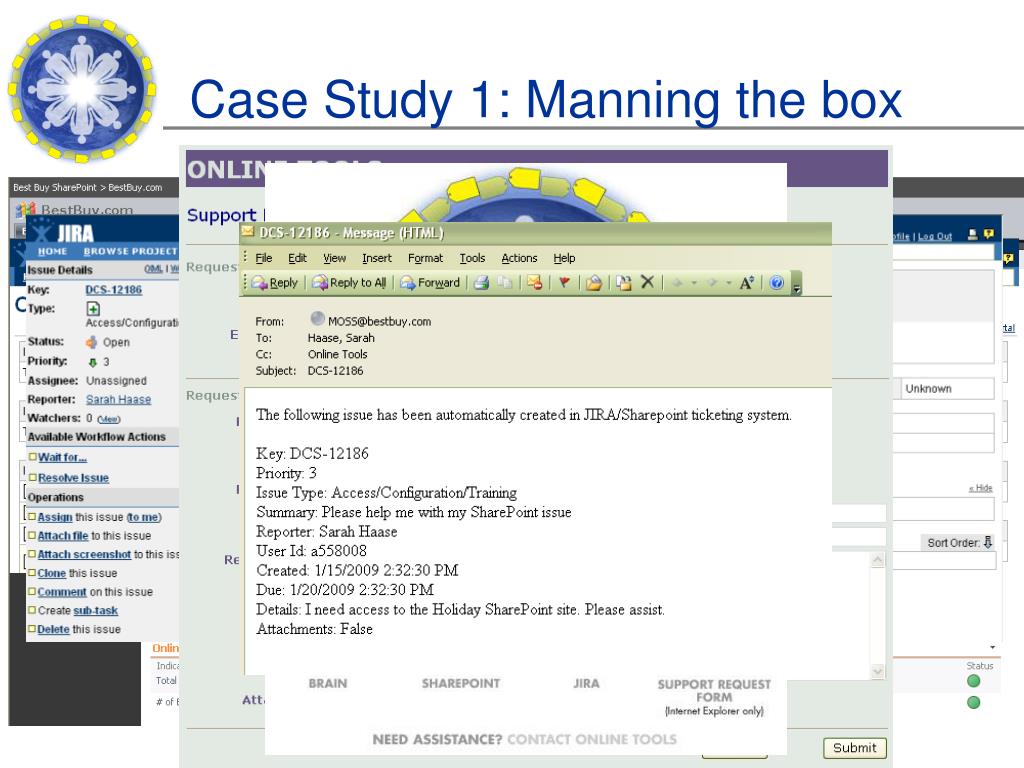Open the Support Request Form footer link
The width and height of the screenshot is (1024, 768).
(714, 690)
